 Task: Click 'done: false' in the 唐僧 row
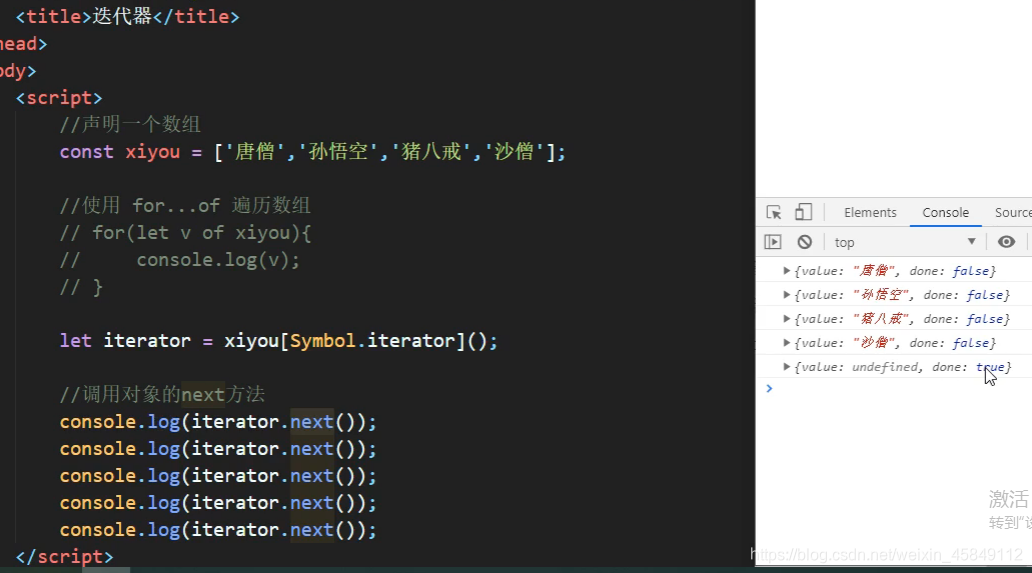pos(949,271)
